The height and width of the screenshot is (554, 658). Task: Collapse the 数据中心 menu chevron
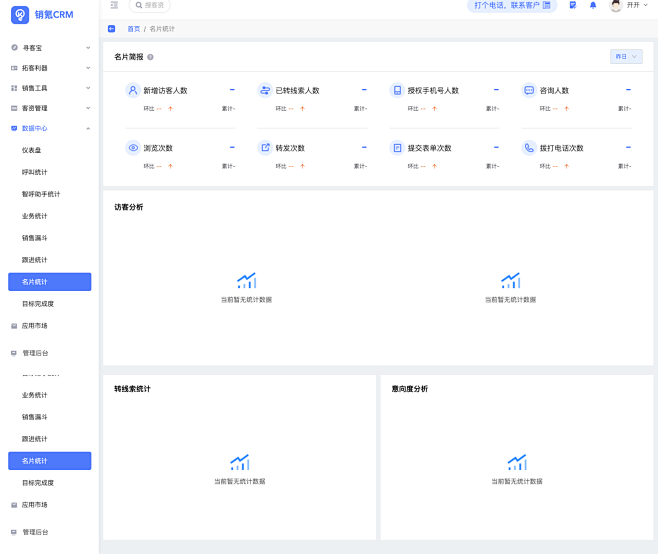(88, 128)
